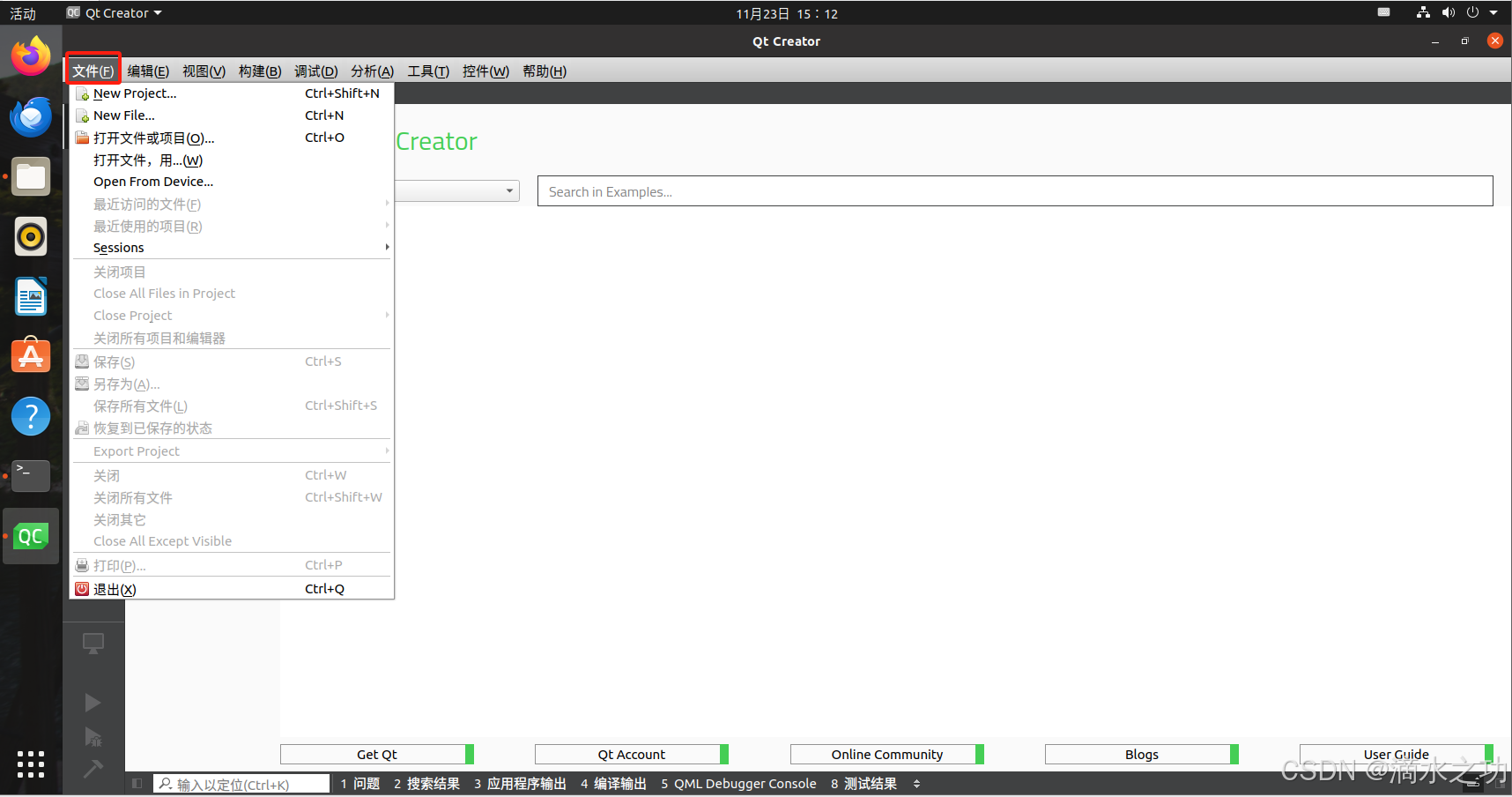This screenshot has height=797, width=1512.
Task: Launch Thunderbird mail from dock
Action: pos(31,116)
